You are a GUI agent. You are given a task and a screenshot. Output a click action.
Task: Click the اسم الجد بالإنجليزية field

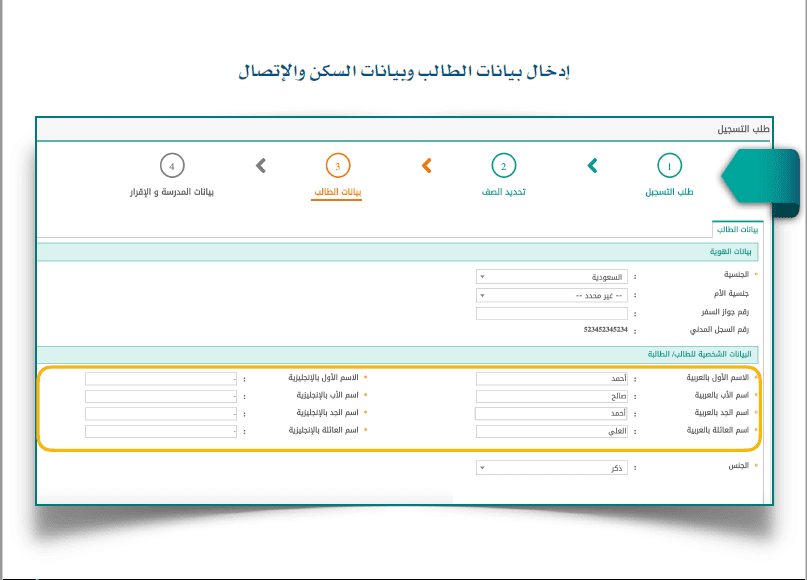[x=161, y=414]
